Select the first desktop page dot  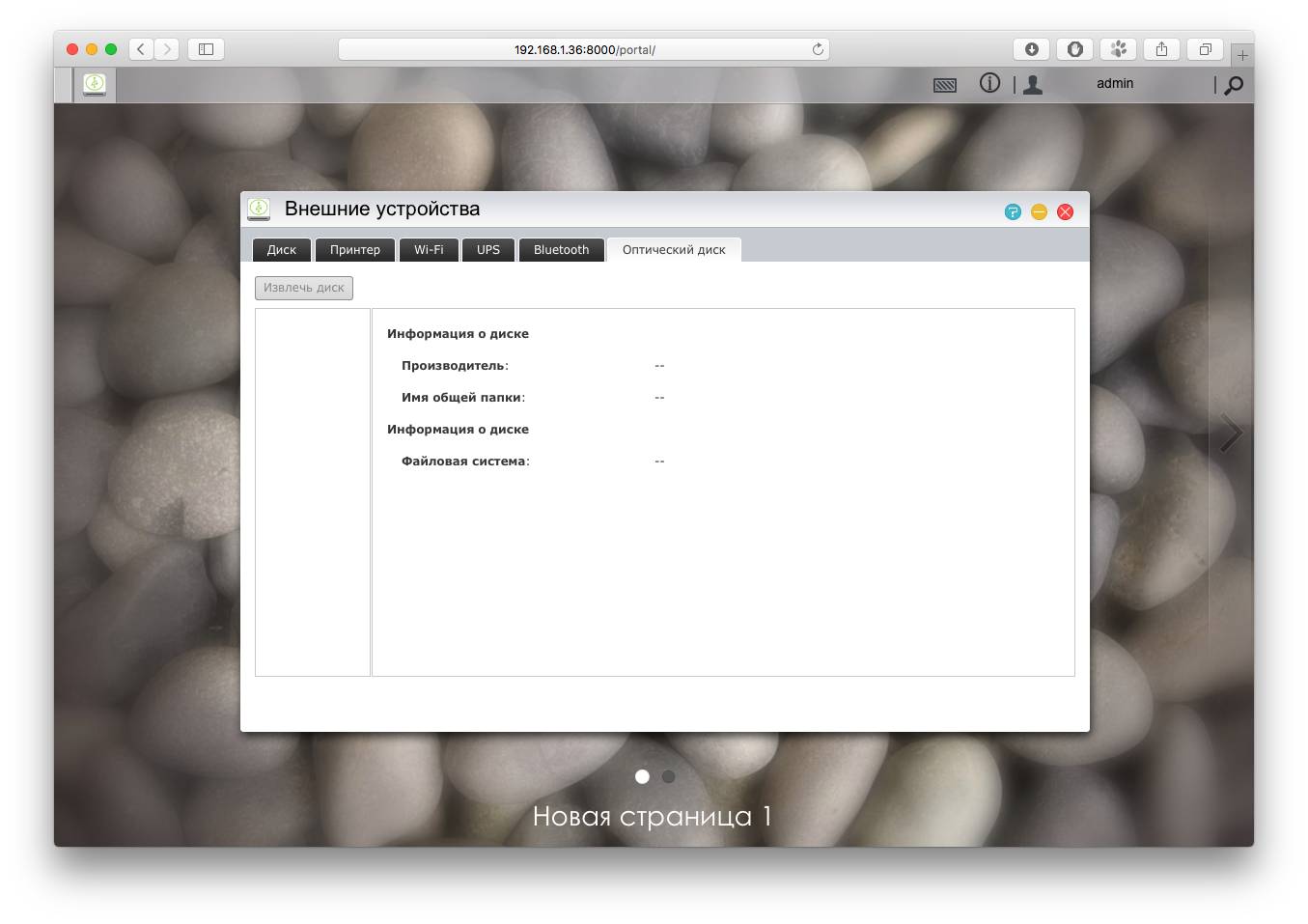[642, 776]
